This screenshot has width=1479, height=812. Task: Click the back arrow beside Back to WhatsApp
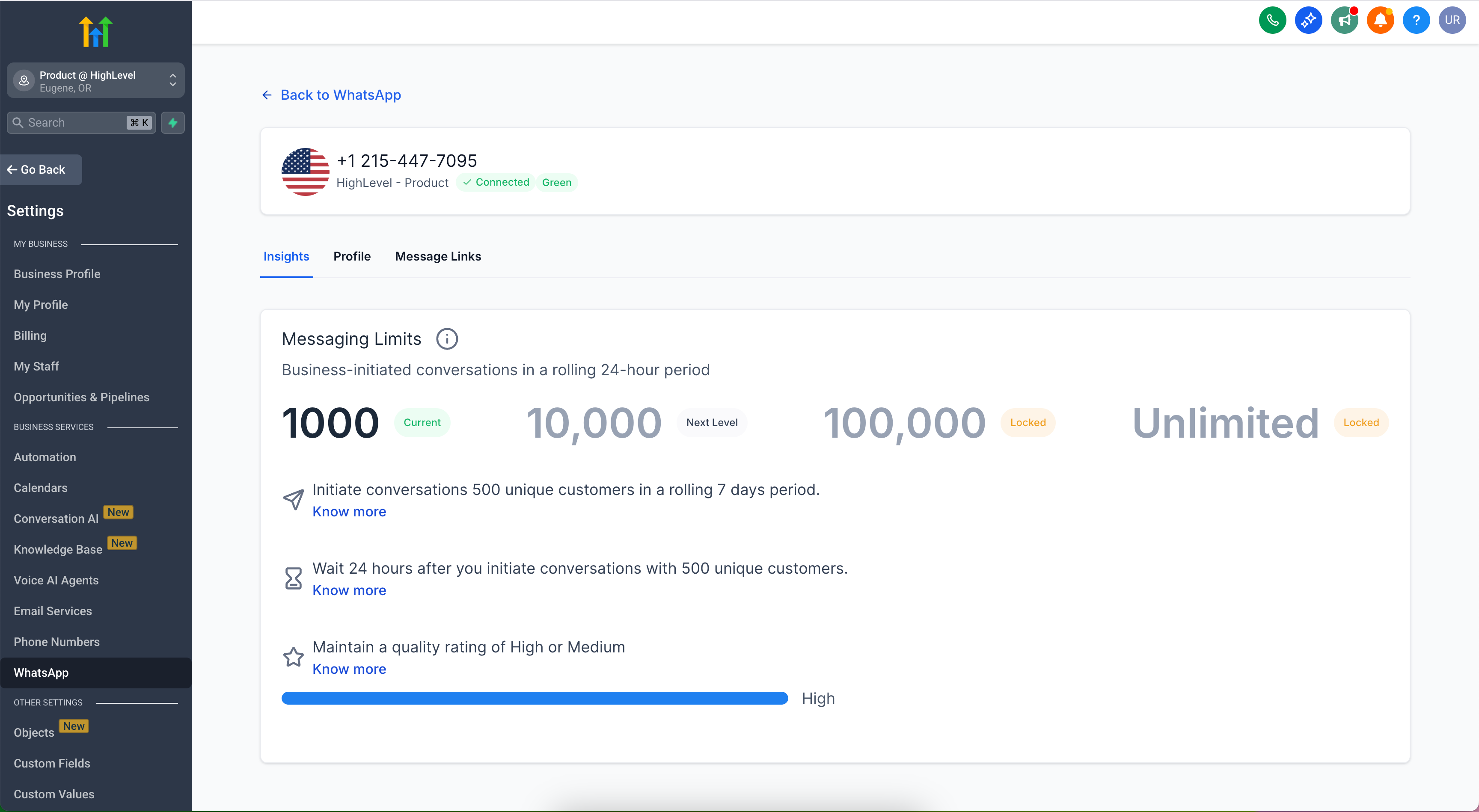coord(267,95)
